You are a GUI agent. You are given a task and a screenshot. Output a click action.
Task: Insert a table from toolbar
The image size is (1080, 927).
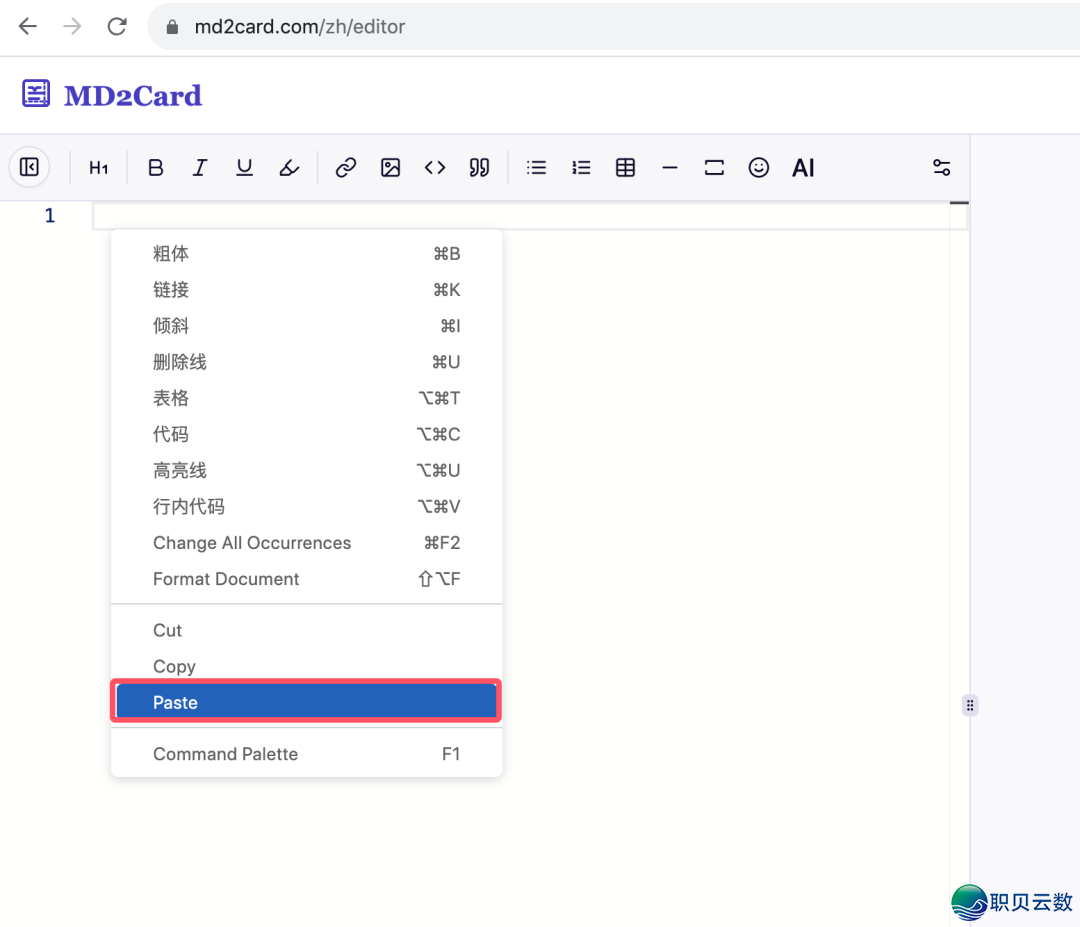tap(625, 167)
